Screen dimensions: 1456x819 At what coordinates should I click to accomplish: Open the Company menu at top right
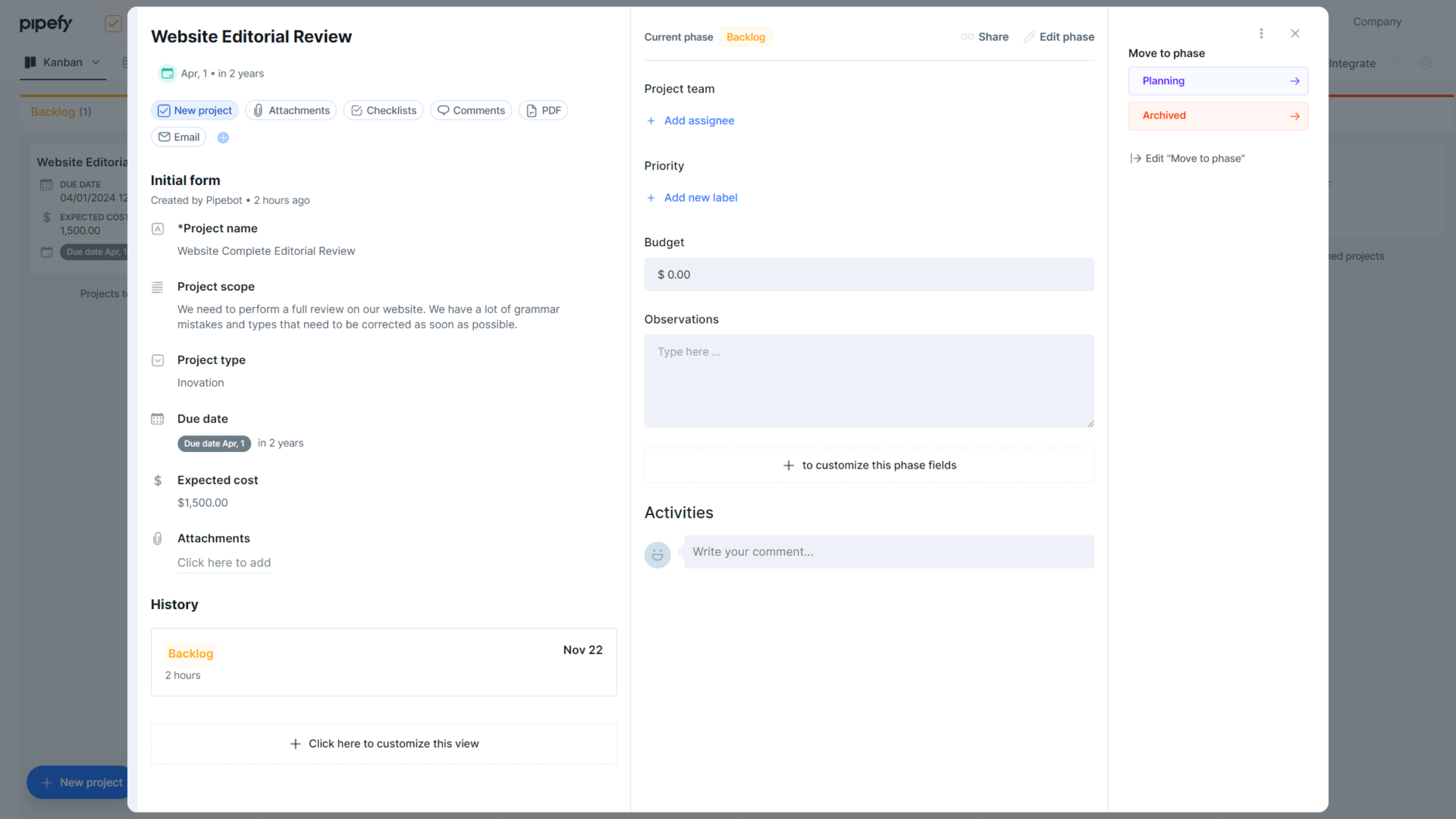pos(1376,21)
